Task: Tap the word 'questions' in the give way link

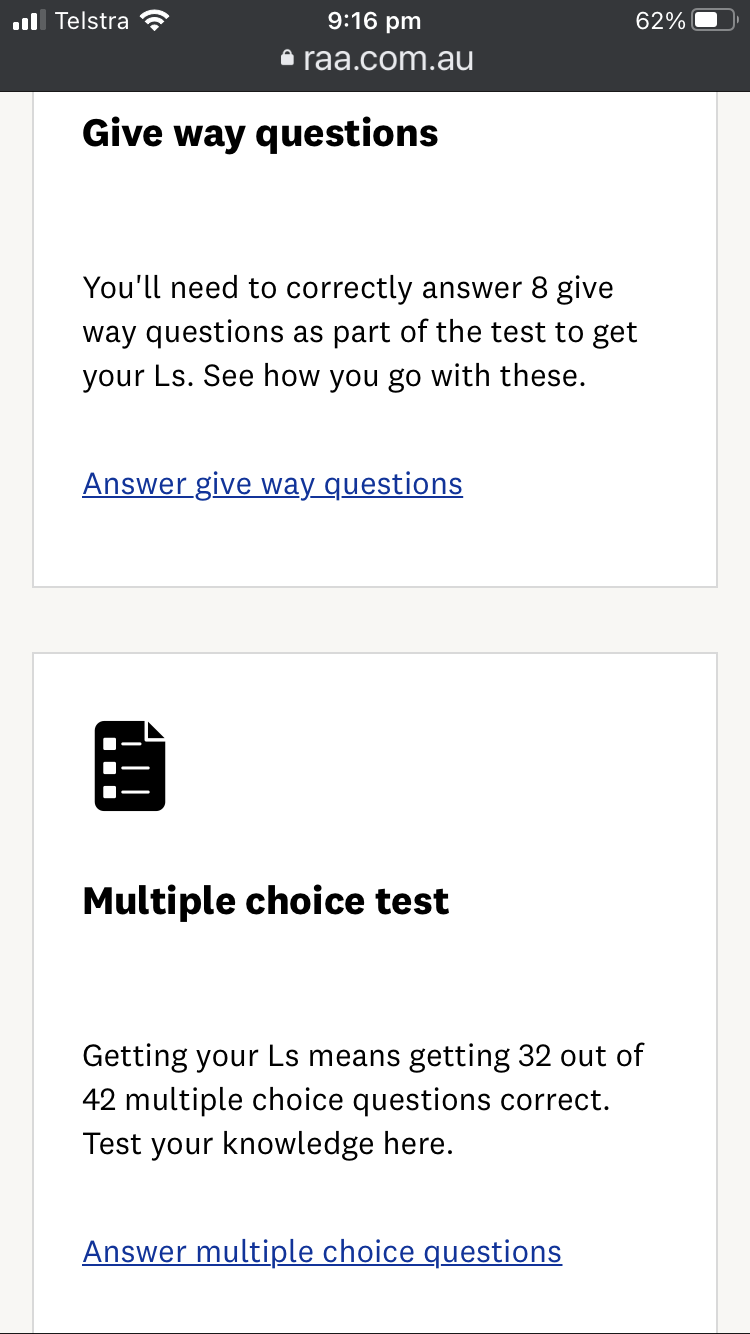Action: (394, 484)
